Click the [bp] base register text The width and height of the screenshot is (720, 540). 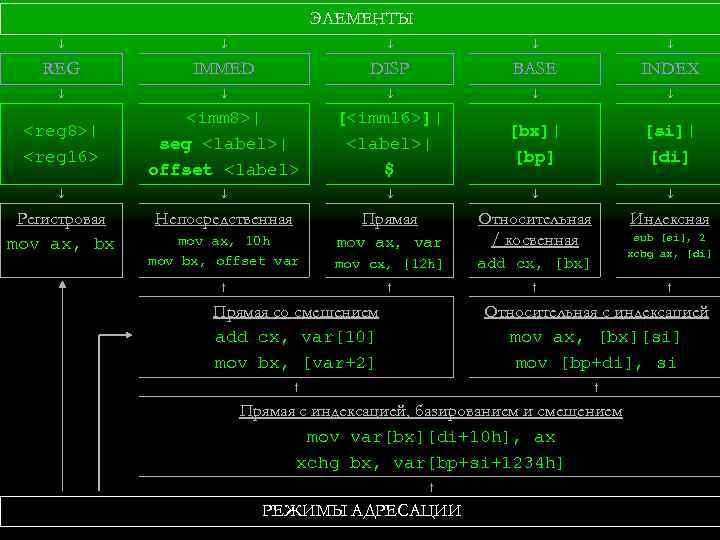(534, 158)
